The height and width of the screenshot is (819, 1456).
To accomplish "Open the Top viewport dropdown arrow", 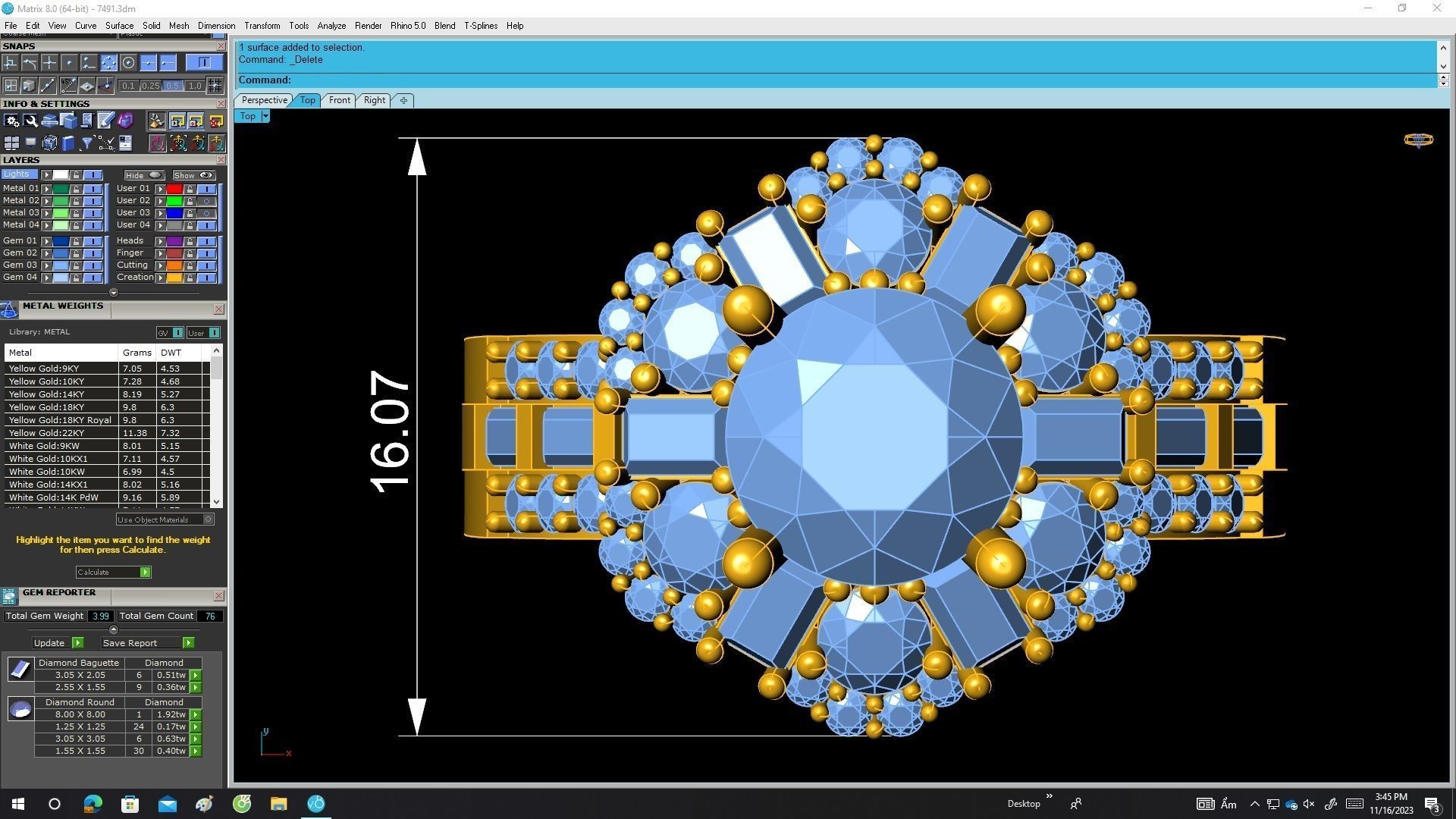I will tap(265, 116).
